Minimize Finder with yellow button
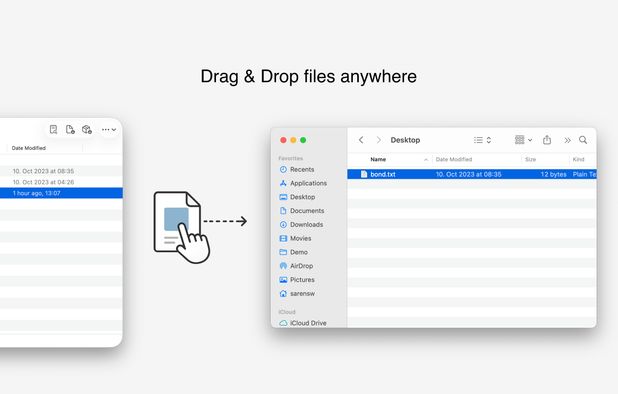This screenshot has height=394, width=618. pos(293,140)
